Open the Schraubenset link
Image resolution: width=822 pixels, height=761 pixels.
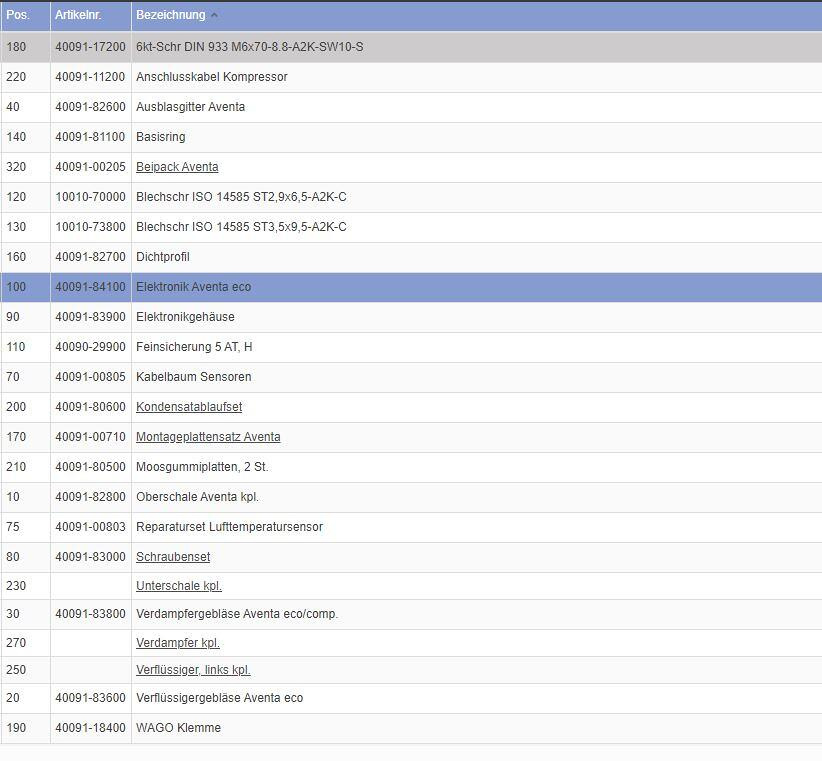(173, 557)
